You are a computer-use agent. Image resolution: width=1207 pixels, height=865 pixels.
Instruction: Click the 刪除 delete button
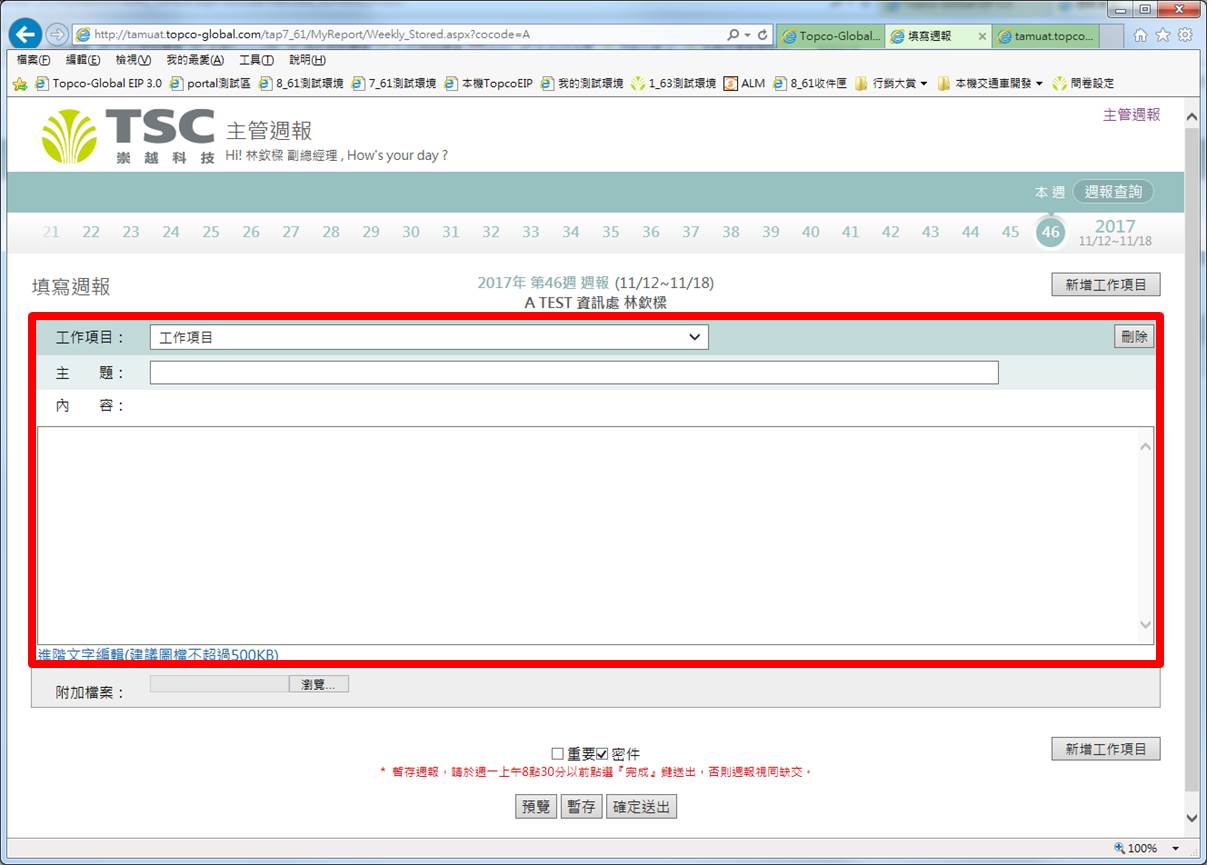click(1134, 337)
